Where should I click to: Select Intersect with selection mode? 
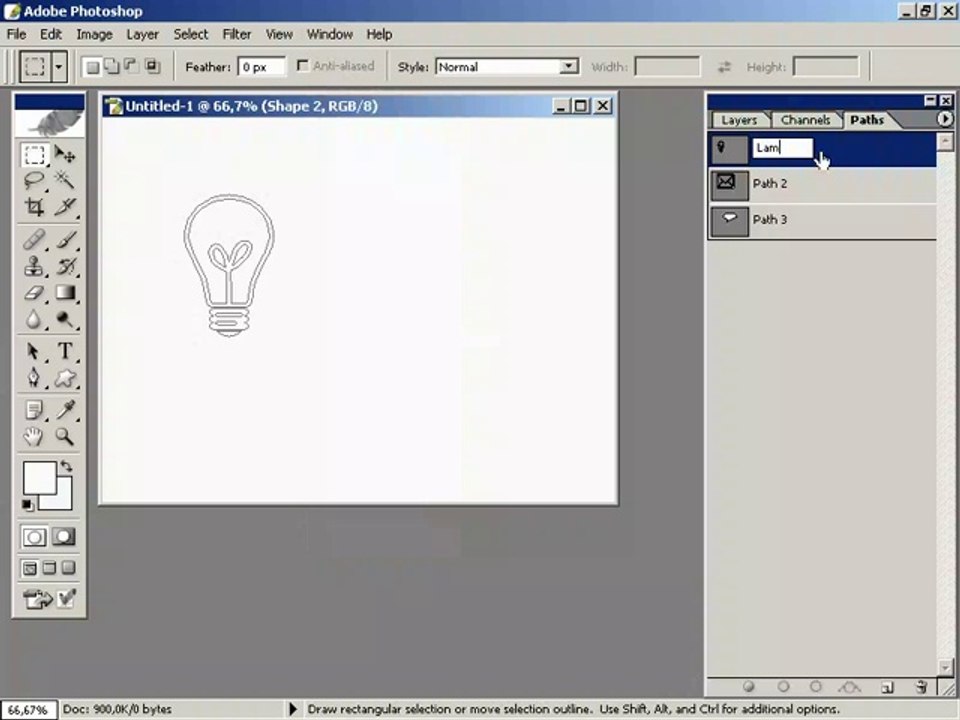[152, 66]
